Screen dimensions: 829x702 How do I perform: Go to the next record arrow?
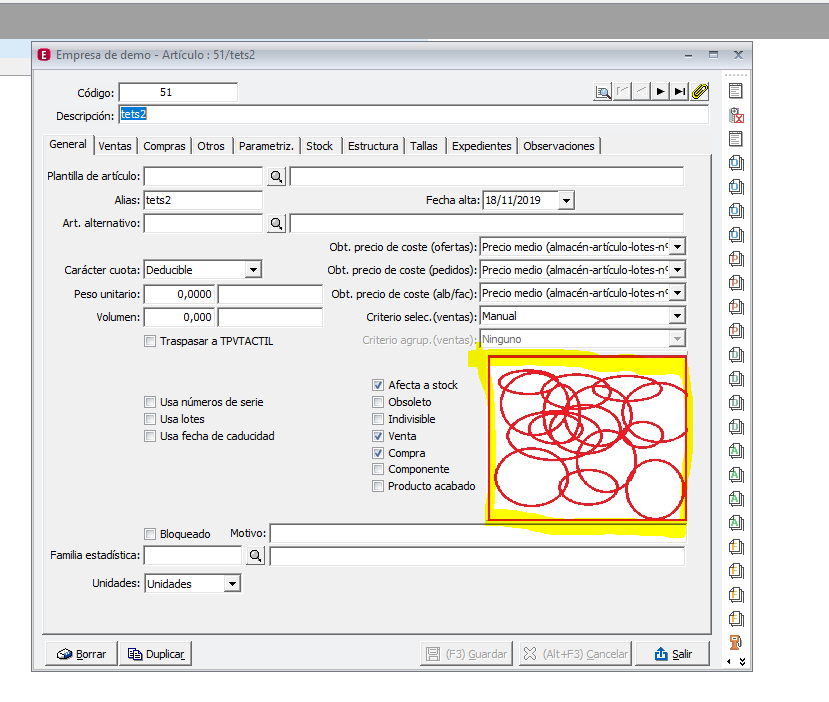point(660,91)
